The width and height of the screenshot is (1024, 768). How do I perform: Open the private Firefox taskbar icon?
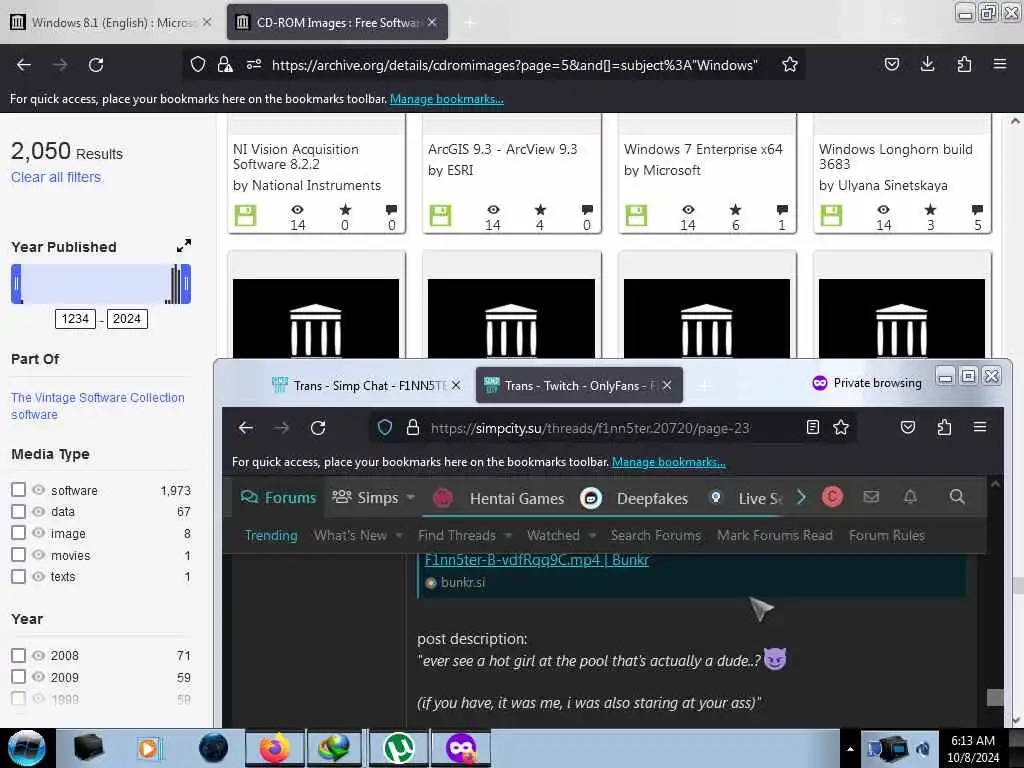(460, 748)
